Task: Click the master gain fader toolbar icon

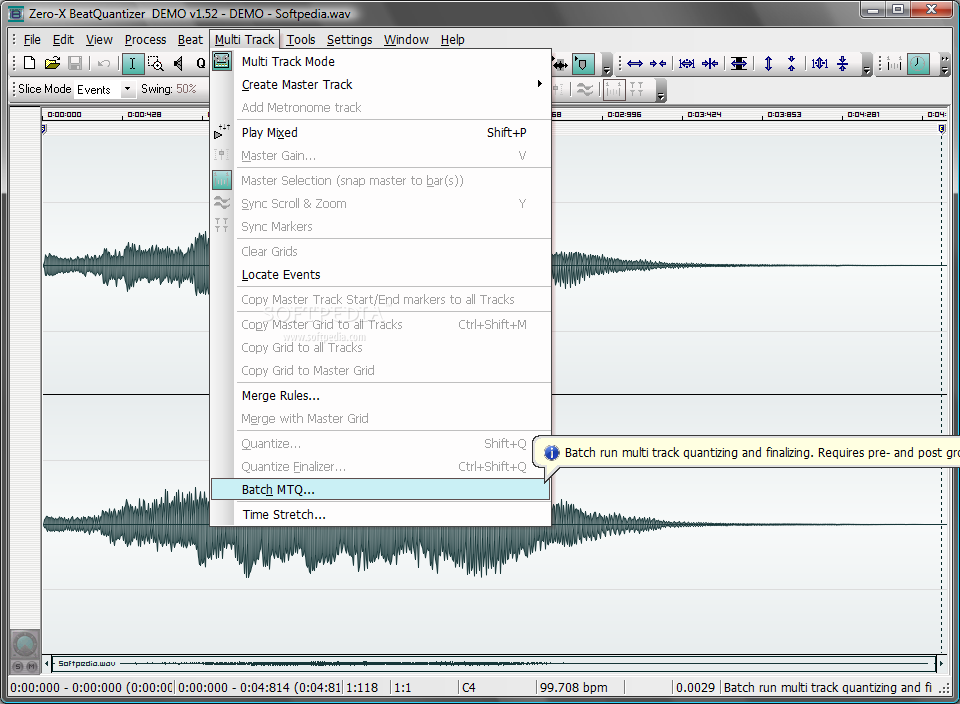Action: [558, 89]
